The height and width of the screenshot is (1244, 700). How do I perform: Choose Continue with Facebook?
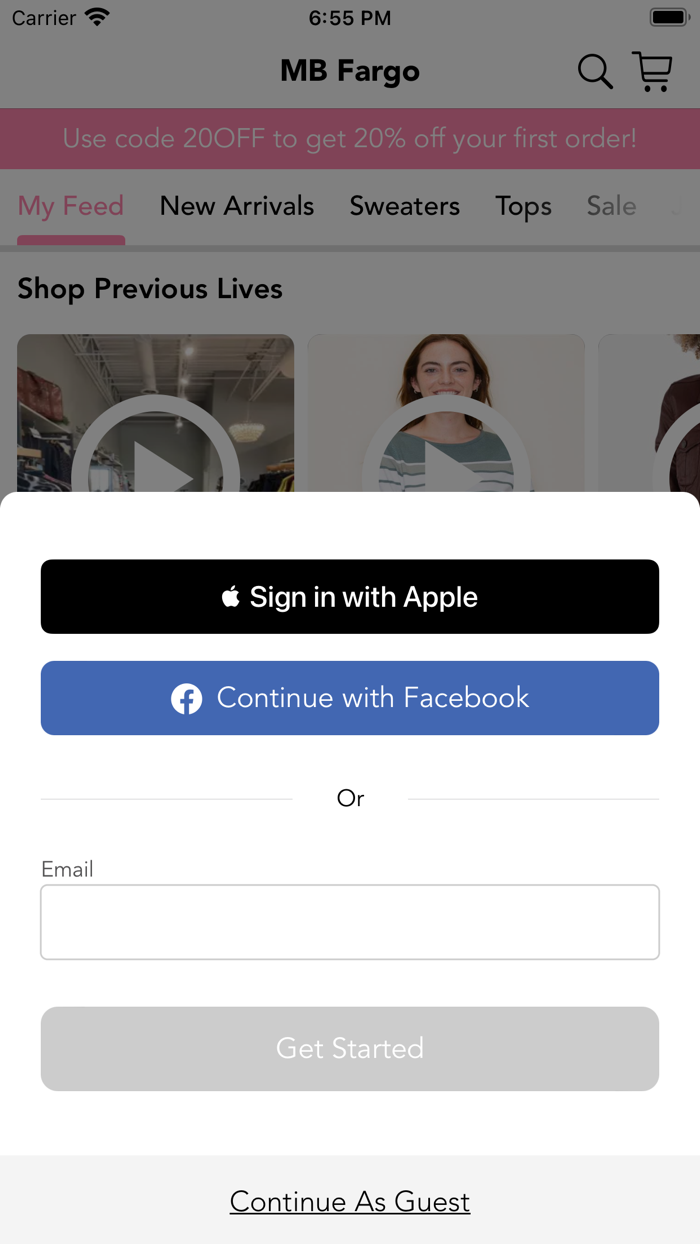[x=350, y=698]
